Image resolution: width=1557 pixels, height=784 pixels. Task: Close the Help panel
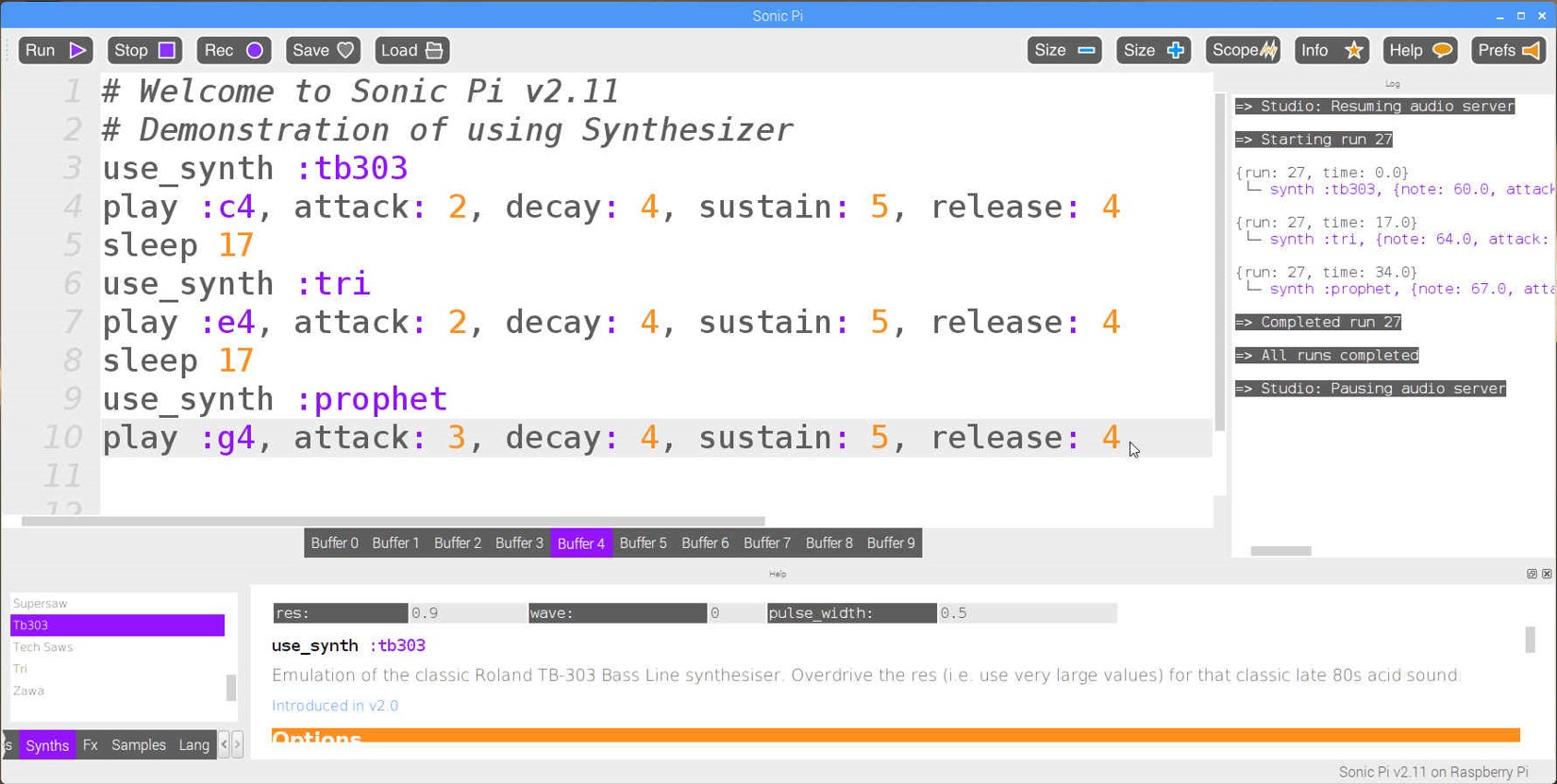(x=1547, y=574)
